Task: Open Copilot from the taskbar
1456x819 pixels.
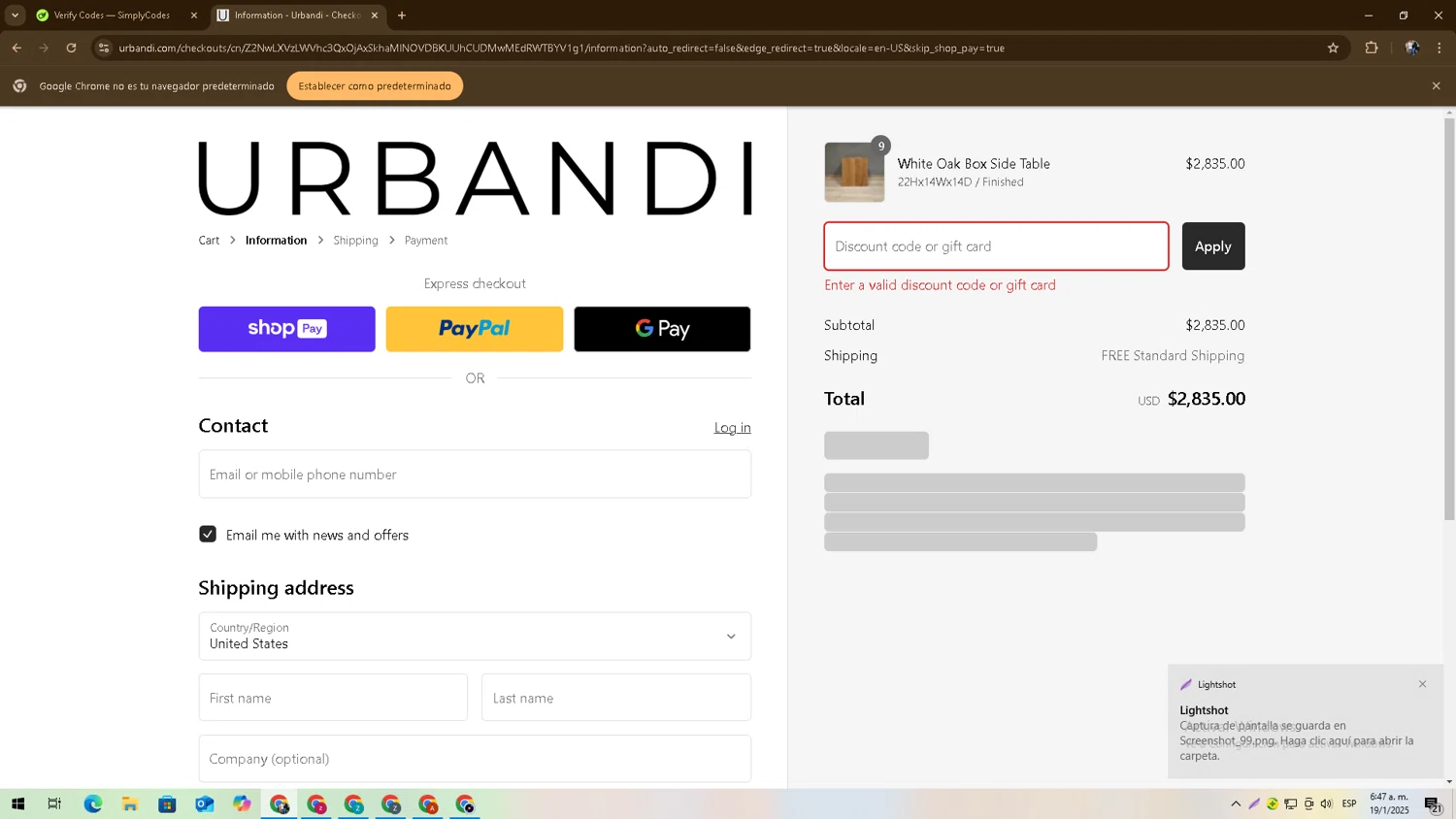Action: [x=242, y=804]
